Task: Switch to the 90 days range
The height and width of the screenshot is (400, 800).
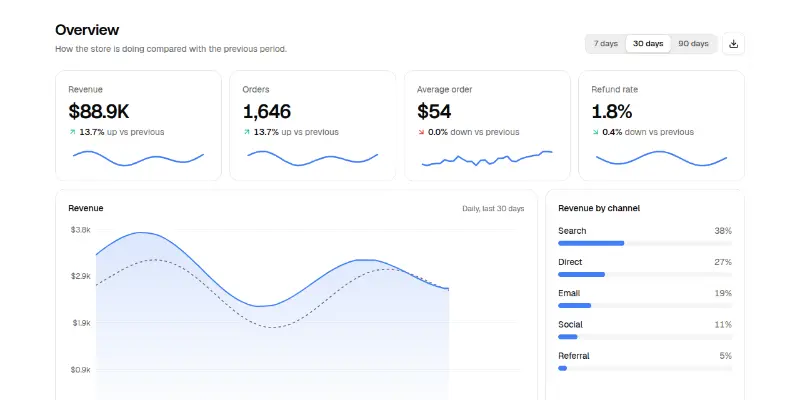Action: click(693, 44)
